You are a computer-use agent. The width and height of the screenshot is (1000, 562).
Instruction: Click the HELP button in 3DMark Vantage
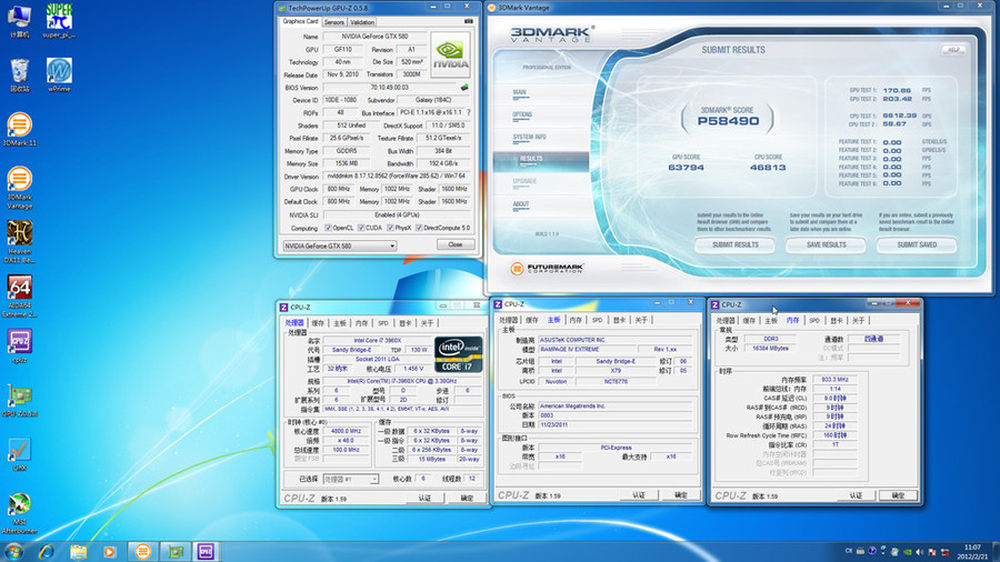[x=953, y=50]
